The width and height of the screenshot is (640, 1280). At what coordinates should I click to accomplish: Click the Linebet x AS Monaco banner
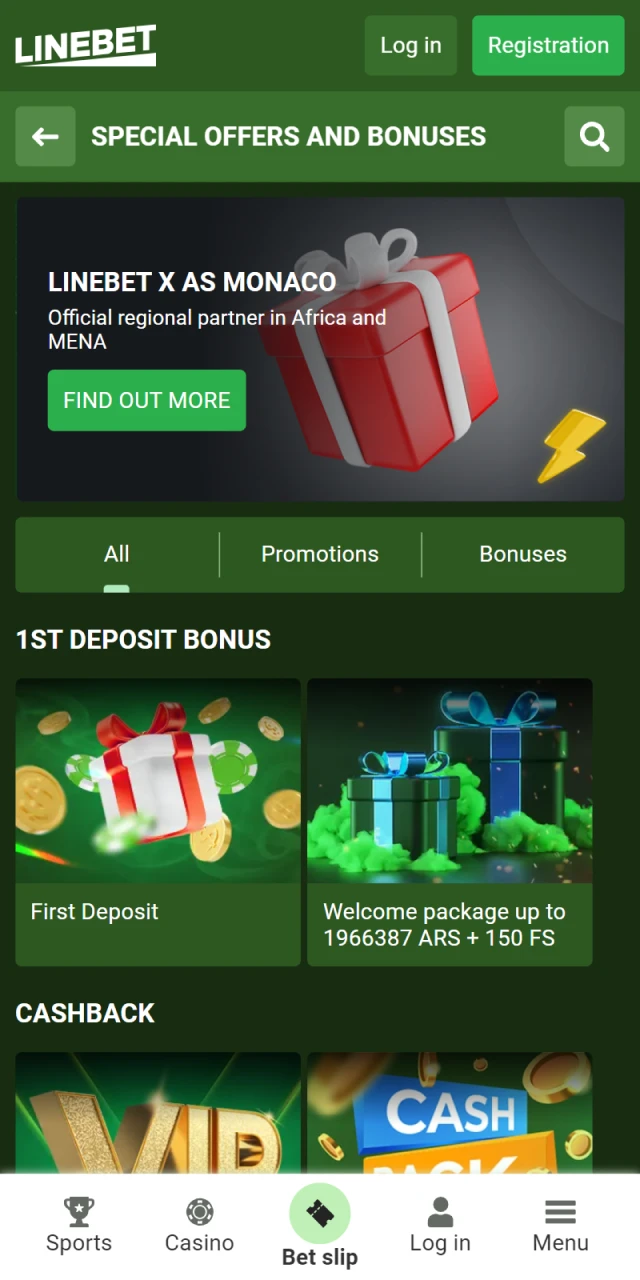coord(320,349)
